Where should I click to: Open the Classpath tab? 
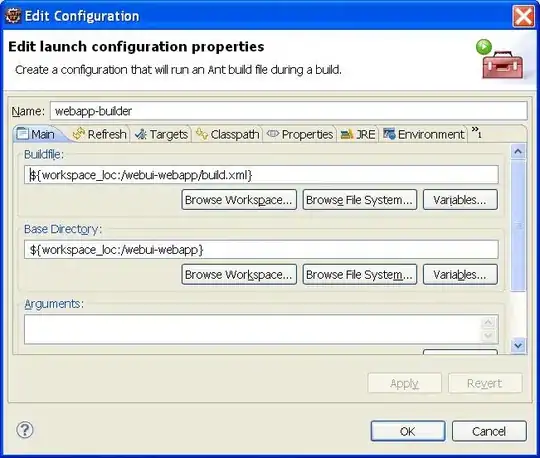(227, 134)
